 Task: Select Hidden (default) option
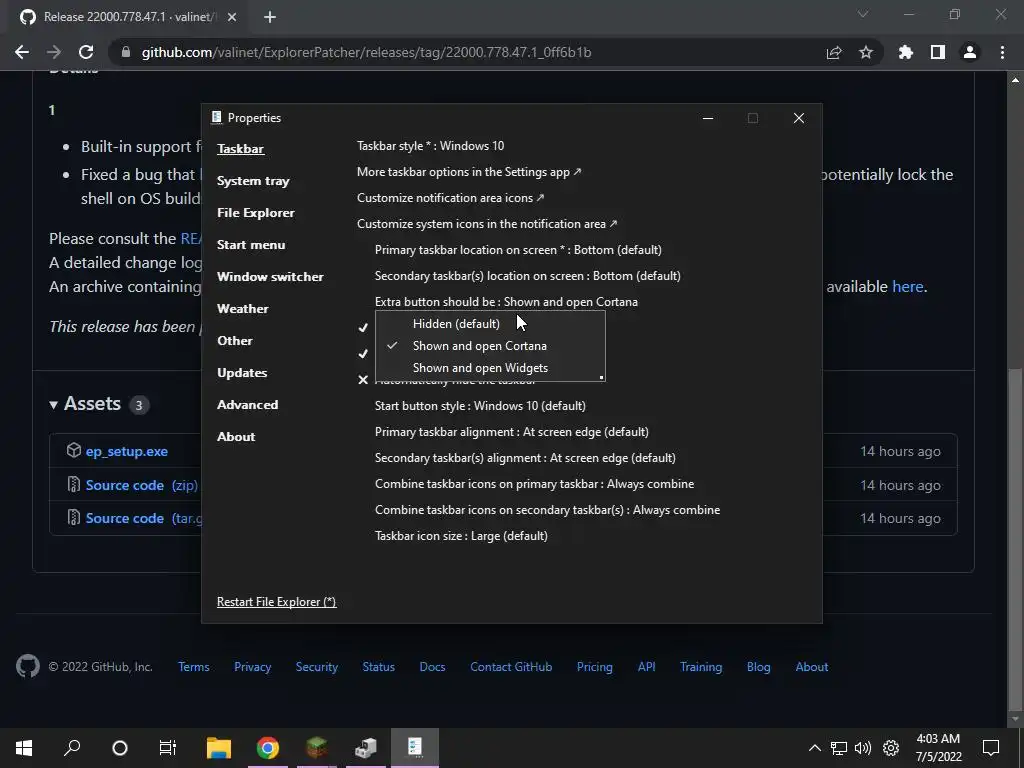point(490,324)
